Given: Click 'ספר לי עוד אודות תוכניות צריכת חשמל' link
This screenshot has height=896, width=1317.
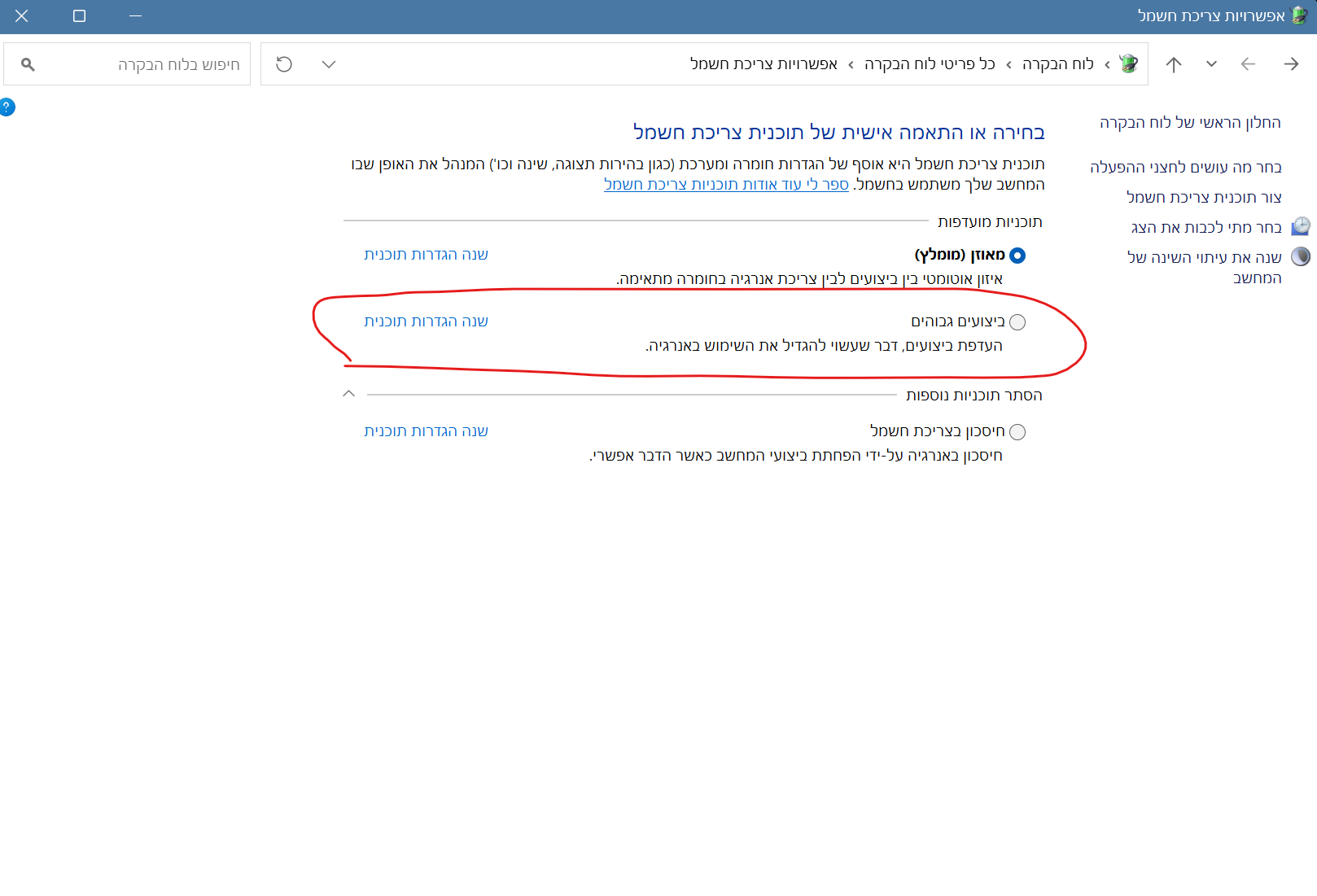Looking at the screenshot, I should pos(726,185).
